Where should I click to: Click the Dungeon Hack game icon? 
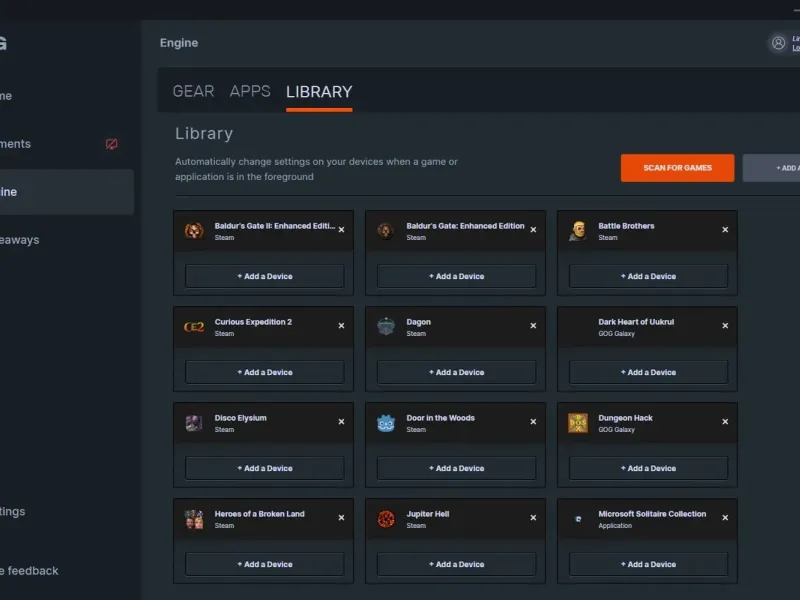pos(578,423)
